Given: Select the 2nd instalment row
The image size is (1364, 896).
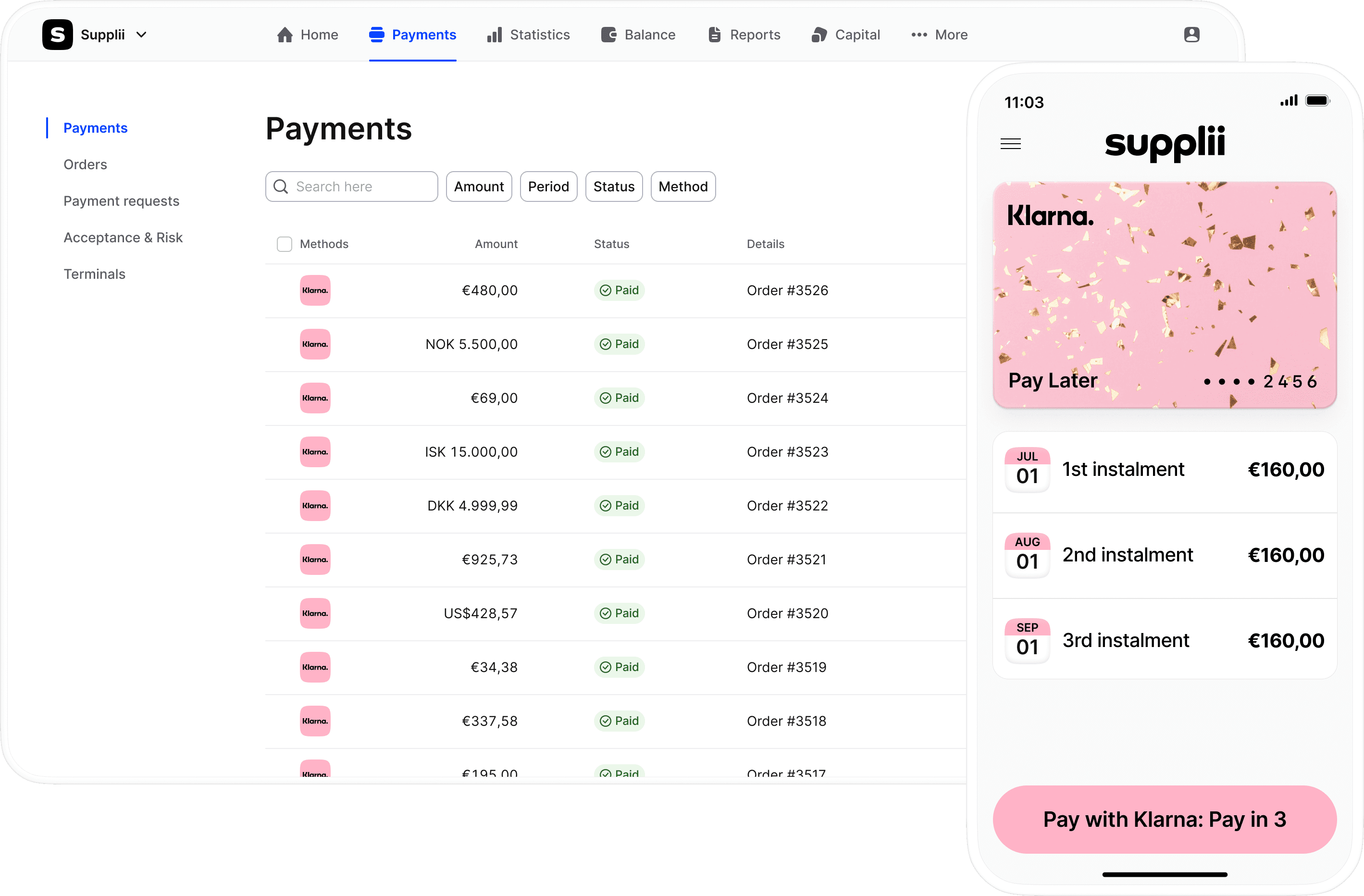Looking at the screenshot, I should (1165, 556).
